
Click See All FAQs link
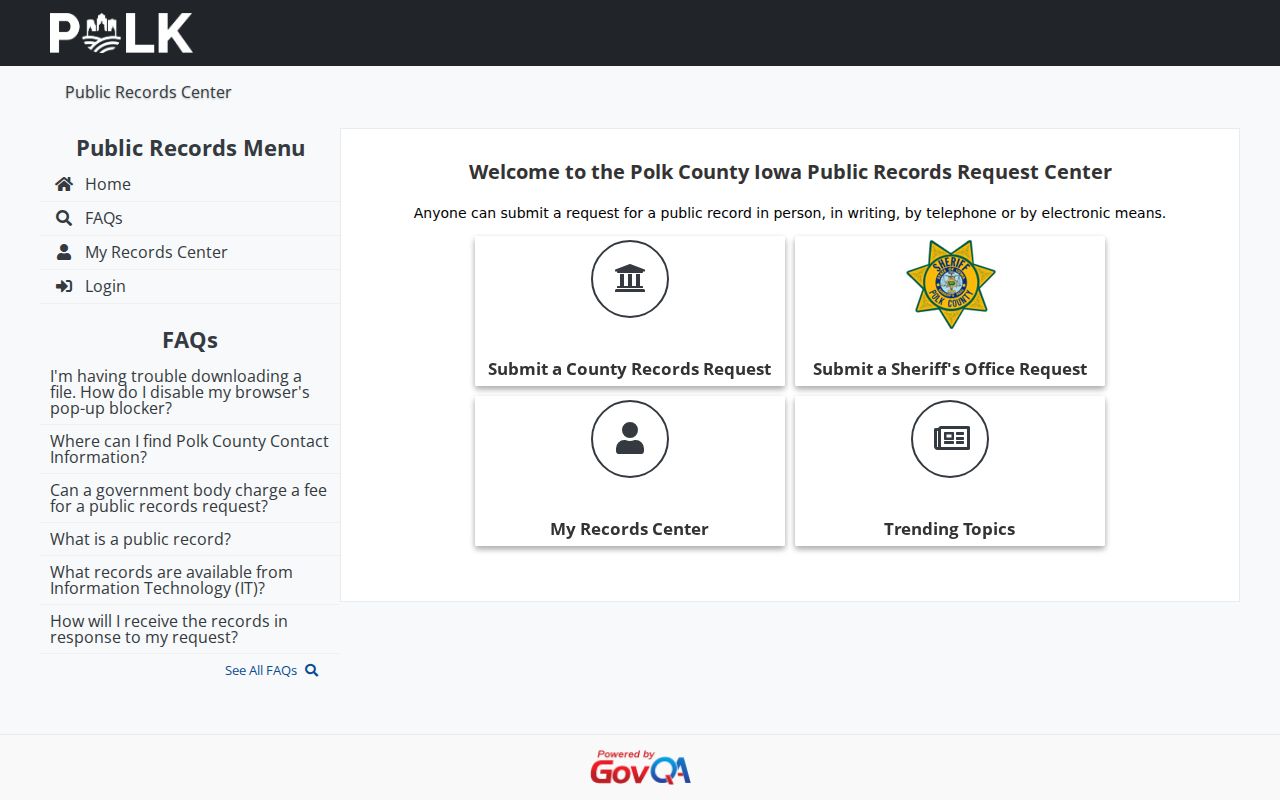click(261, 670)
